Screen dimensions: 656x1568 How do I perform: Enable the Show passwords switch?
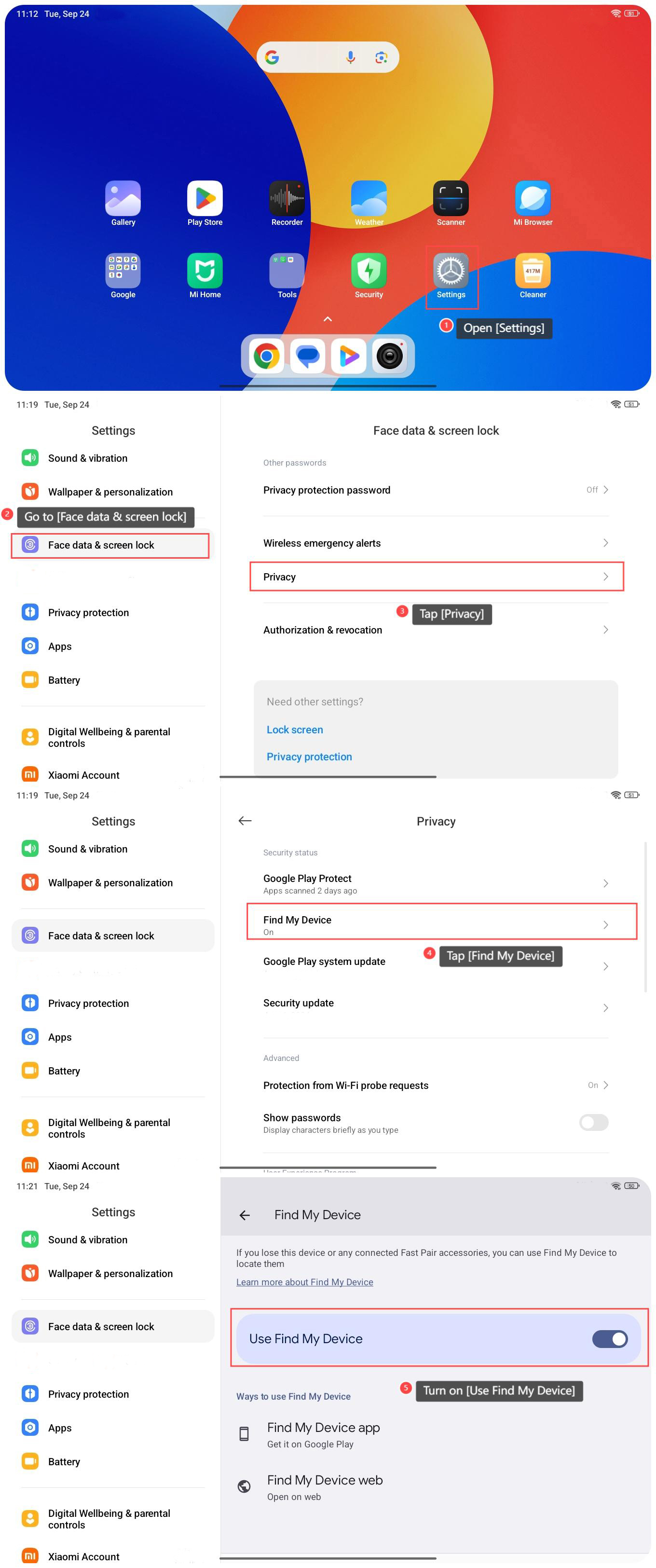click(x=593, y=1122)
